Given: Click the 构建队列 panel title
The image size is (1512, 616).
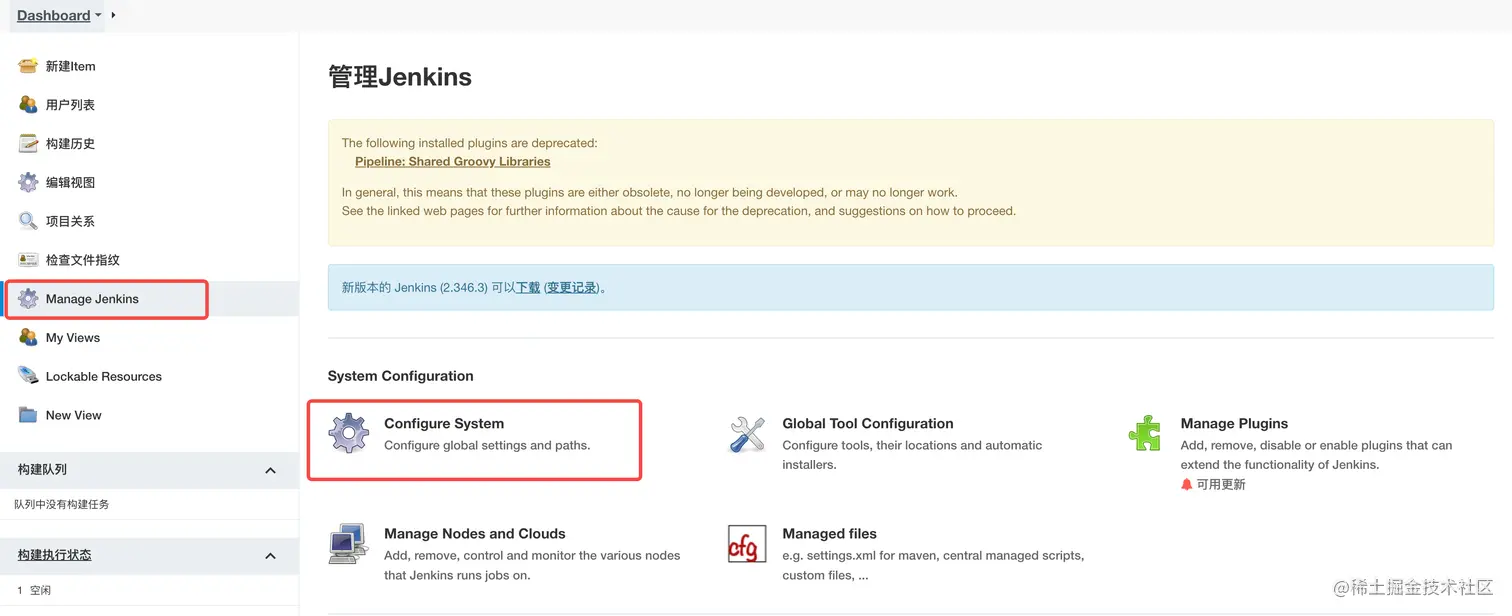Looking at the screenshot, I should click(42, 469).
